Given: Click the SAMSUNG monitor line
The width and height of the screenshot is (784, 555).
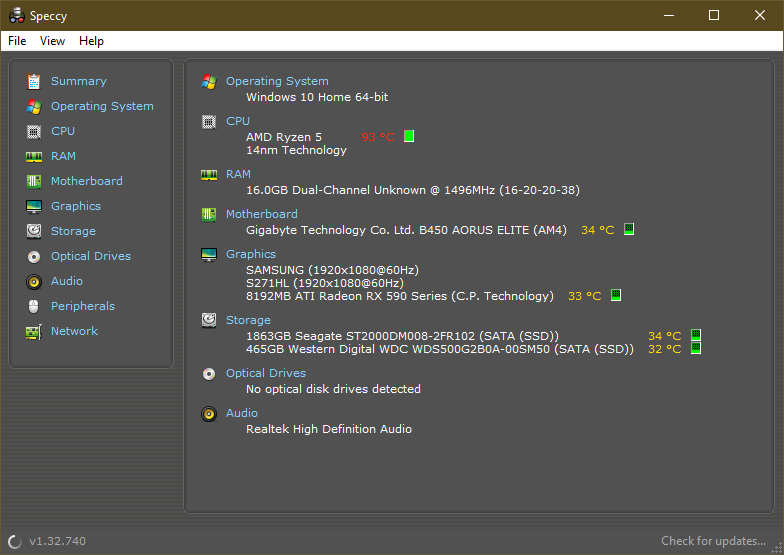Looking at the screenshot, I should (x=332, y=270).
